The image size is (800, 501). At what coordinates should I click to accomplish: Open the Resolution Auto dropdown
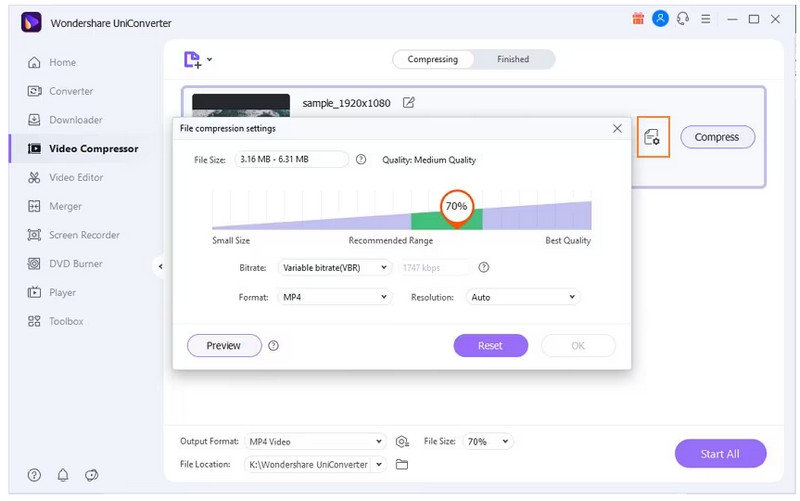[522, 297]
